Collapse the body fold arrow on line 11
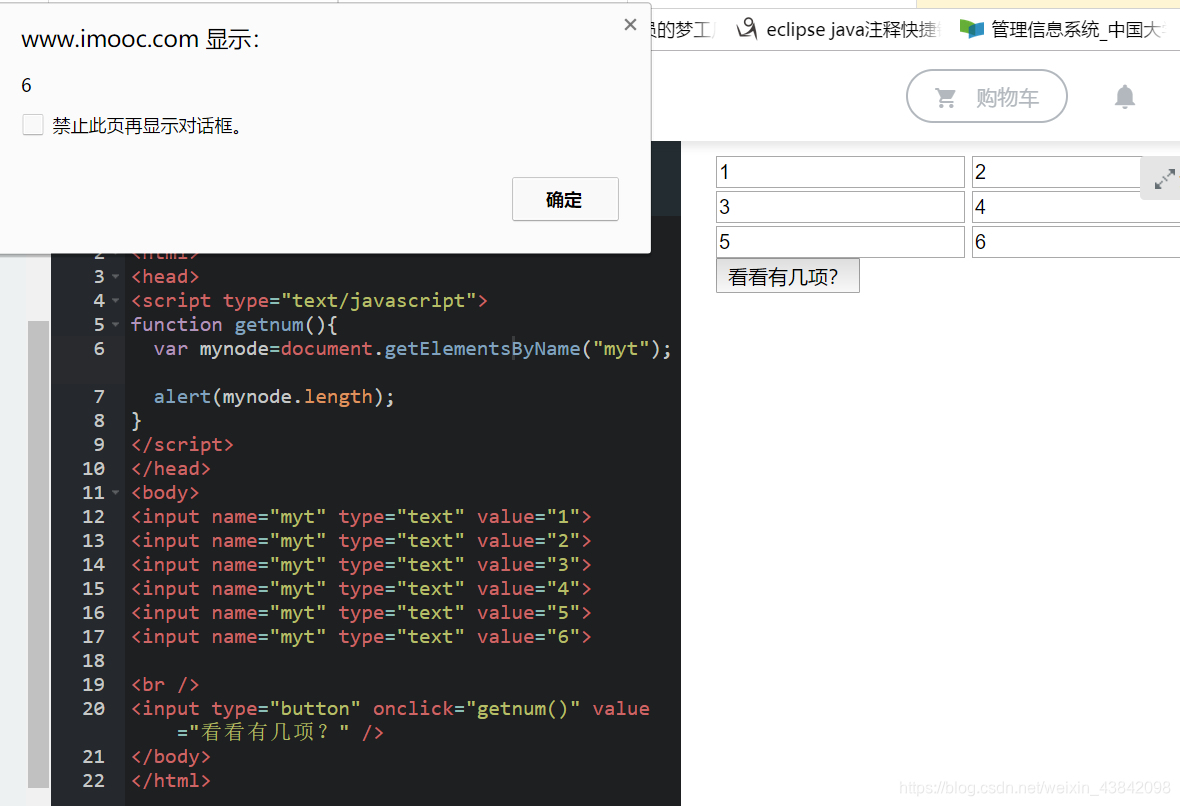Screen dimensions: 1180x806 point(115,493)
